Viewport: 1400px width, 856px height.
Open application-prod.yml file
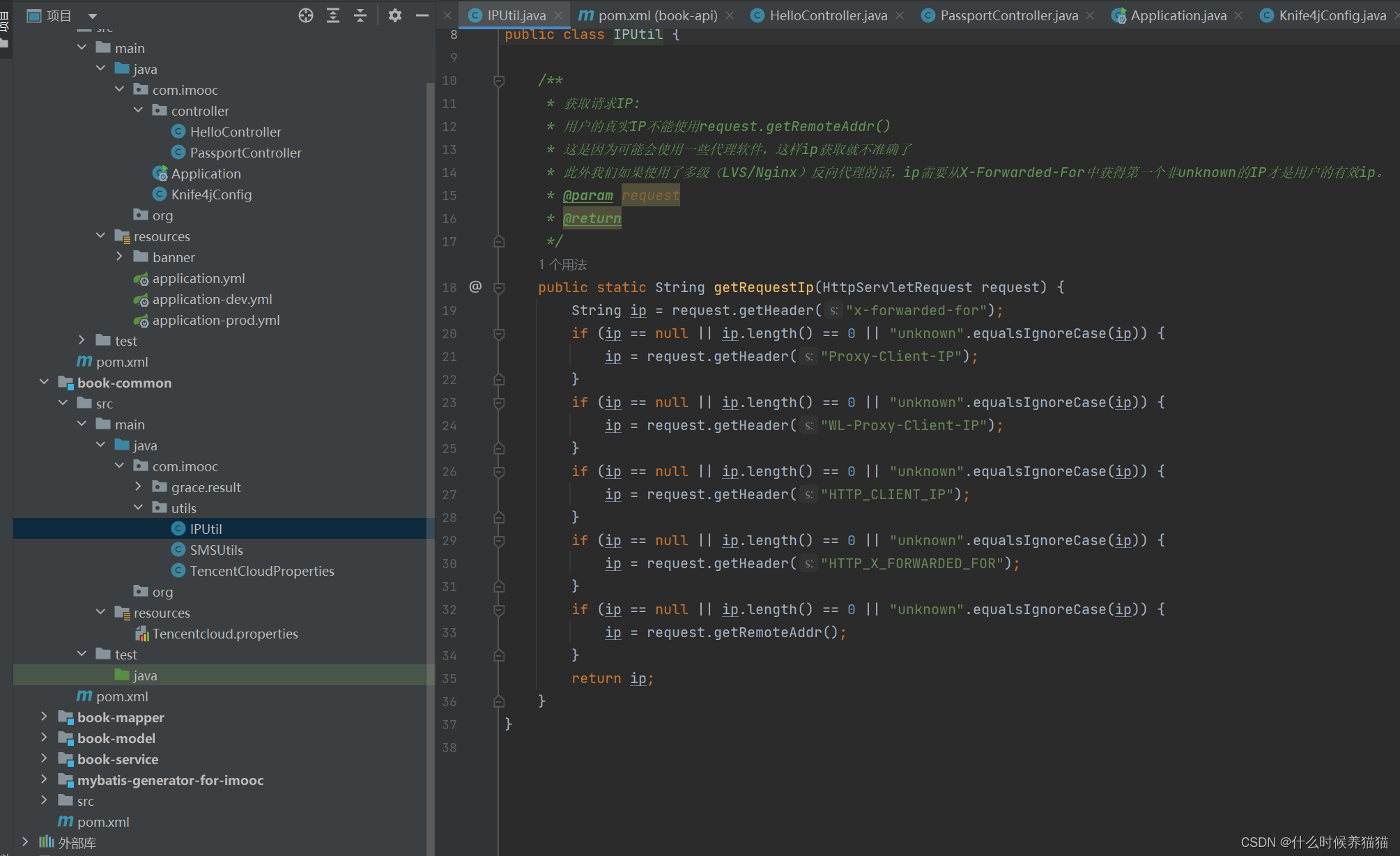click(216, 320)
